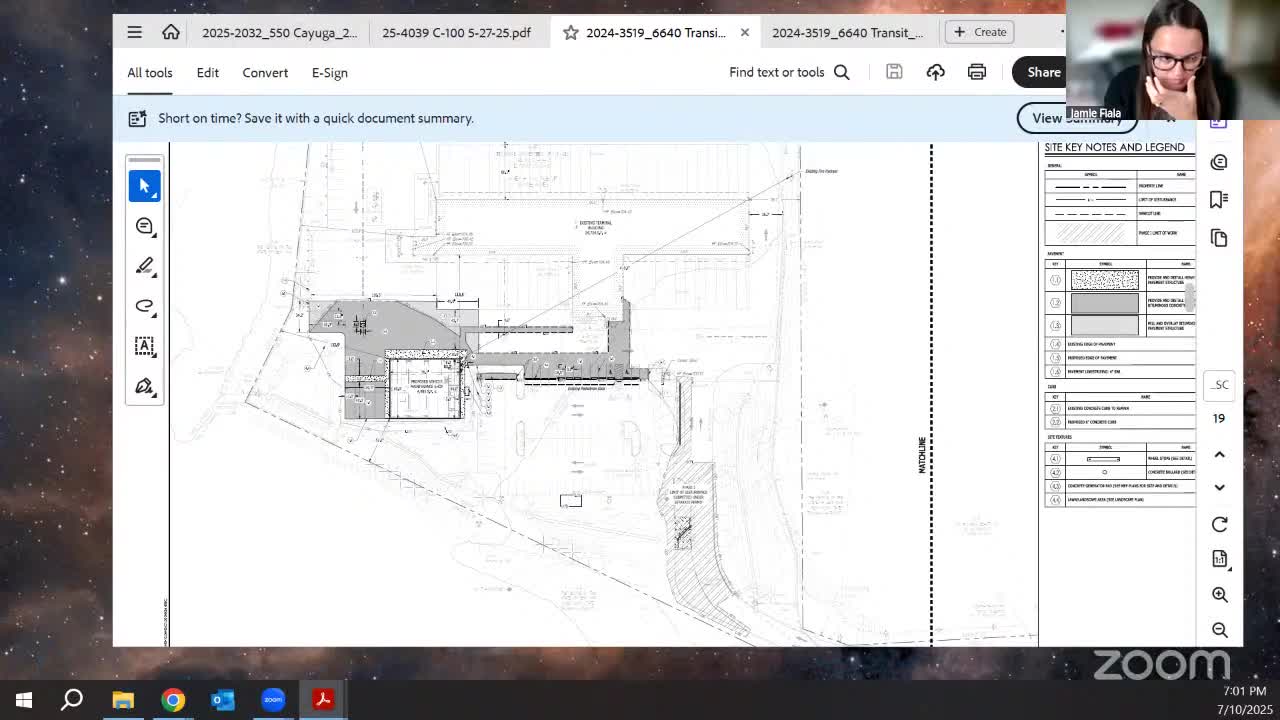
Task: Open the hamburger menu
Action: click(134, 32)
